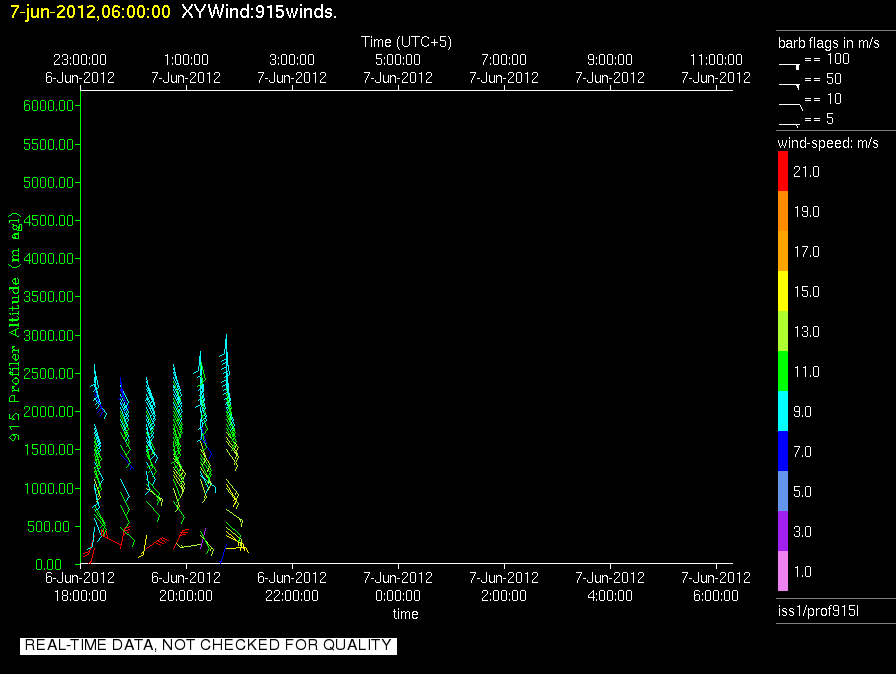Pick the purple 3.0 color bar segment

pos(783,532)
